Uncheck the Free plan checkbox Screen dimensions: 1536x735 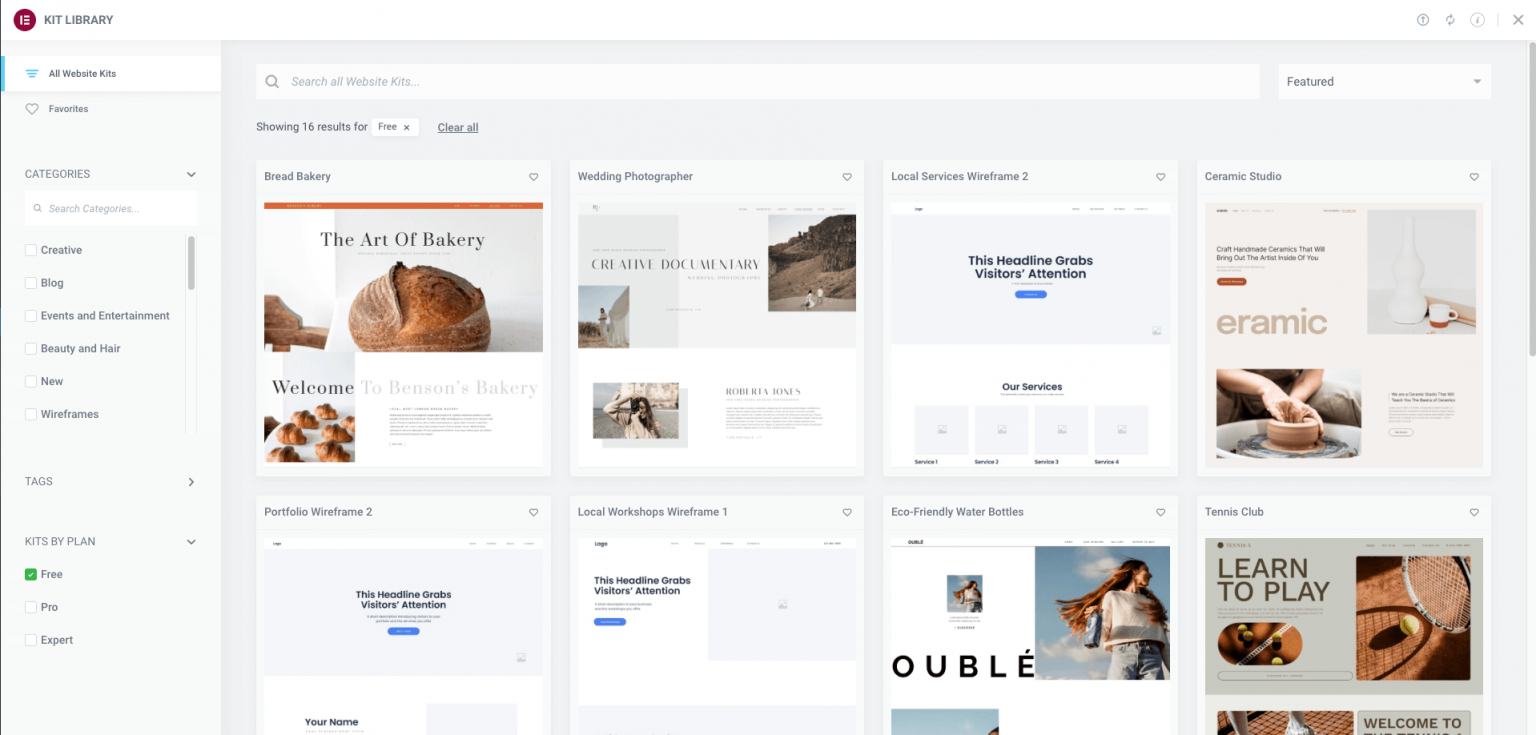click(31, 574)
